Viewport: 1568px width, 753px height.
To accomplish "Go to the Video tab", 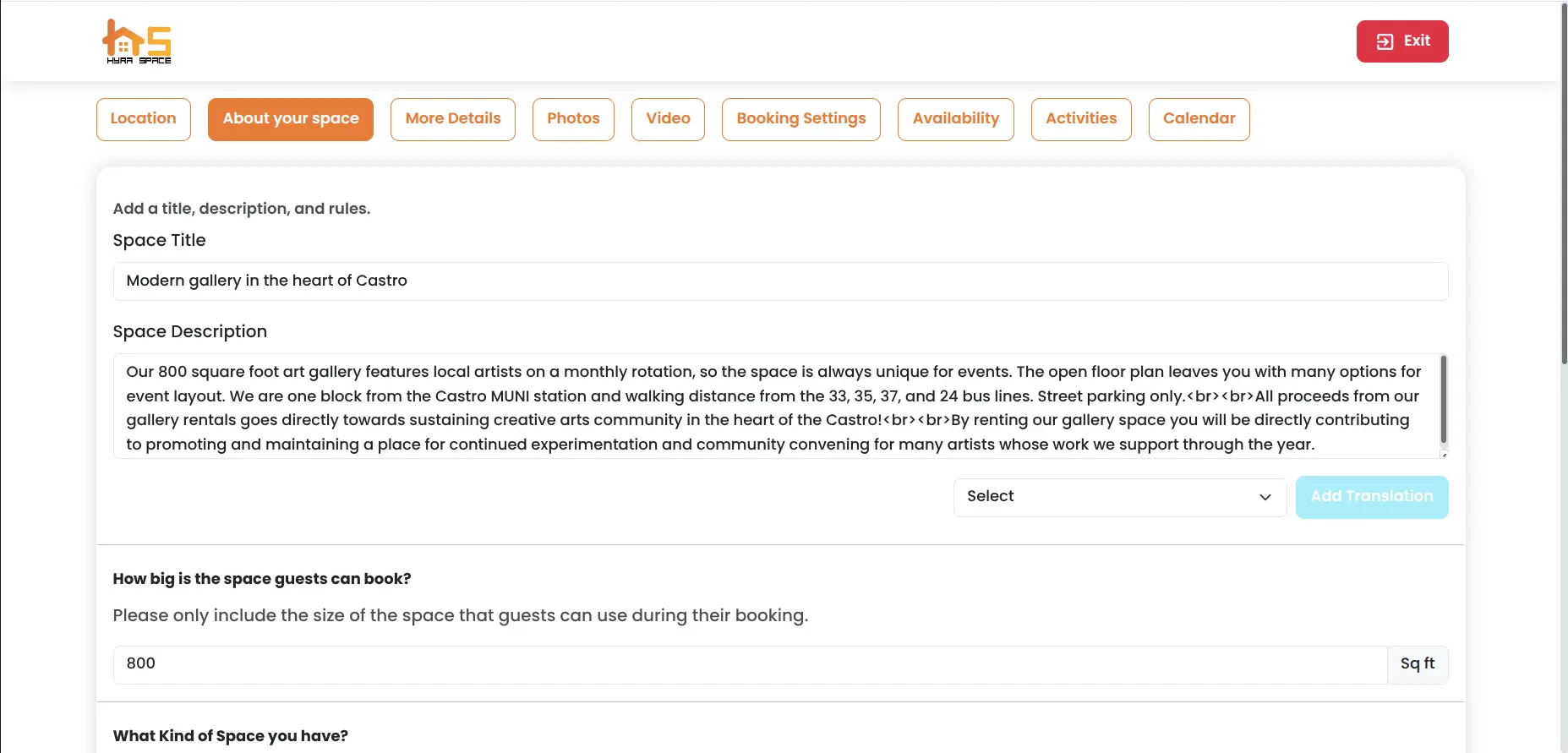I will pyautogui.click(x=668, y=118).
